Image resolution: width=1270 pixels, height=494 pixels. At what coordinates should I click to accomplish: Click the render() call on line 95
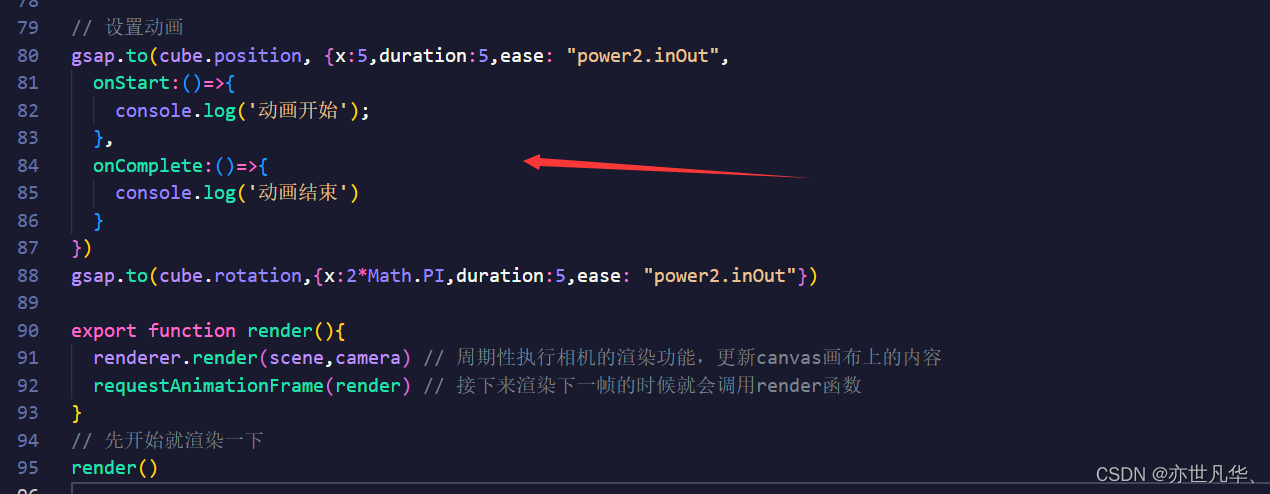(x=115, y=467)
